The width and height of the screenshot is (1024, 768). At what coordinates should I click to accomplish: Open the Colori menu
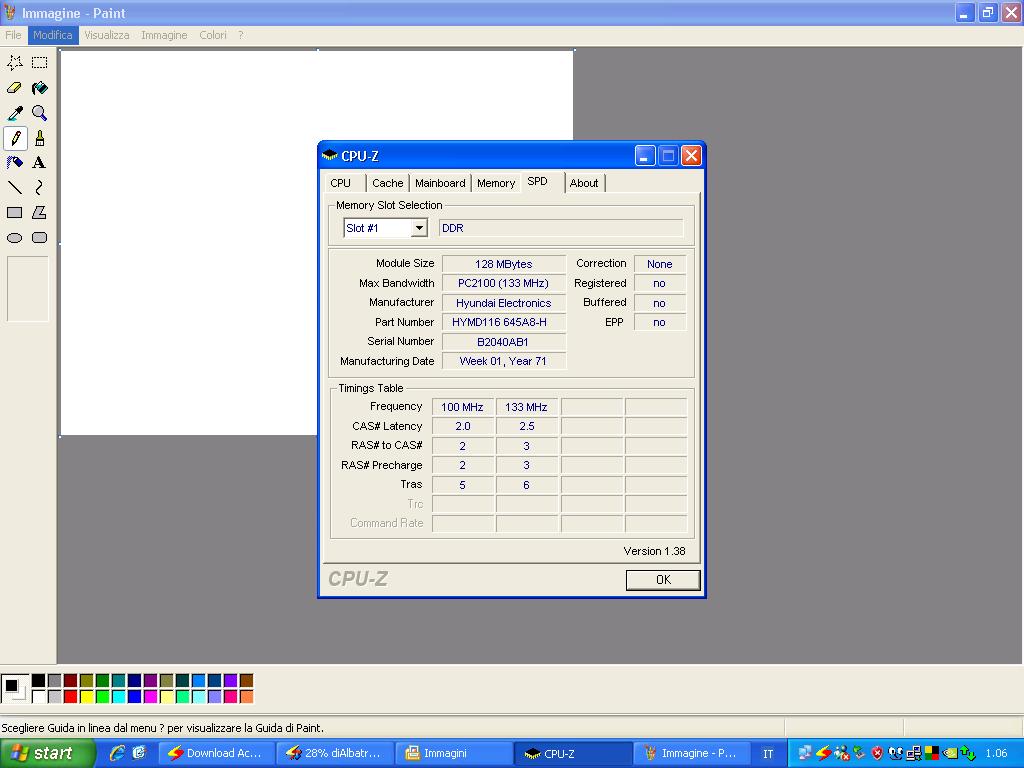coord(213,35)
